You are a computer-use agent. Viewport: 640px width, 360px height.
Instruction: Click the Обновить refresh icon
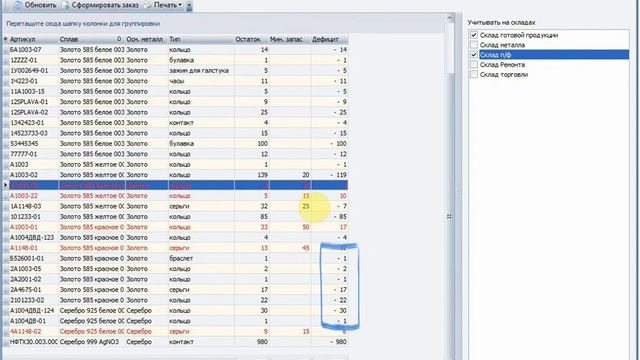pyautogui.click(x=18, y=5)
